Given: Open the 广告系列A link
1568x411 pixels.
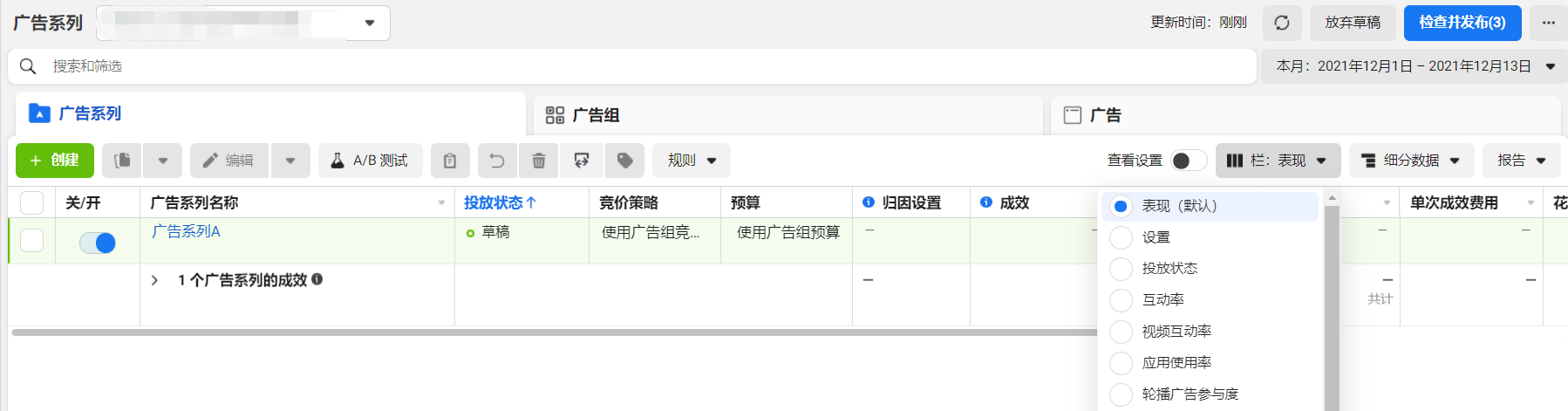Looking at the screenshot, I should [x=186, y=231].
